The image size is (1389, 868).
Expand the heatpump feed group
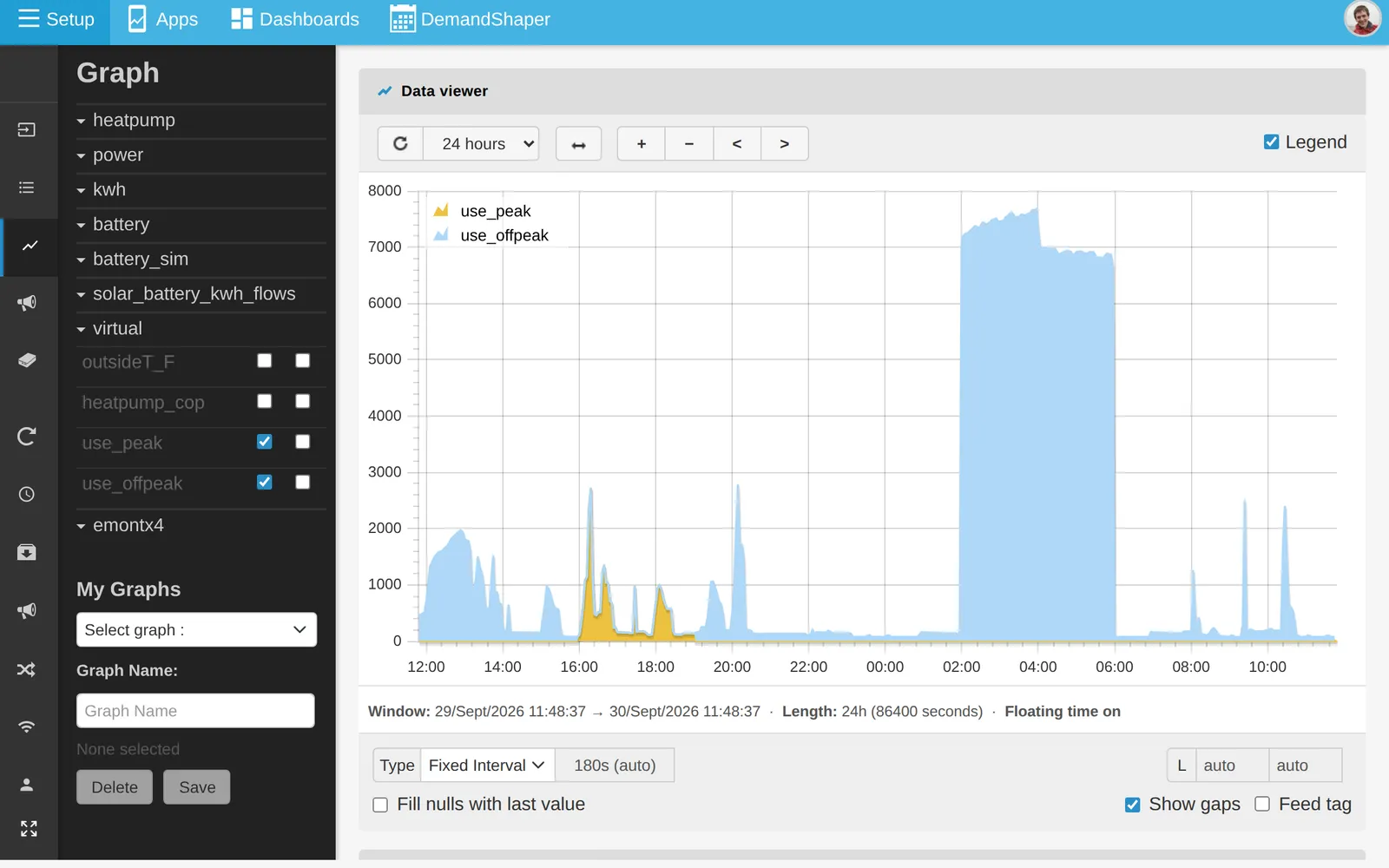(x=201, y=121)
